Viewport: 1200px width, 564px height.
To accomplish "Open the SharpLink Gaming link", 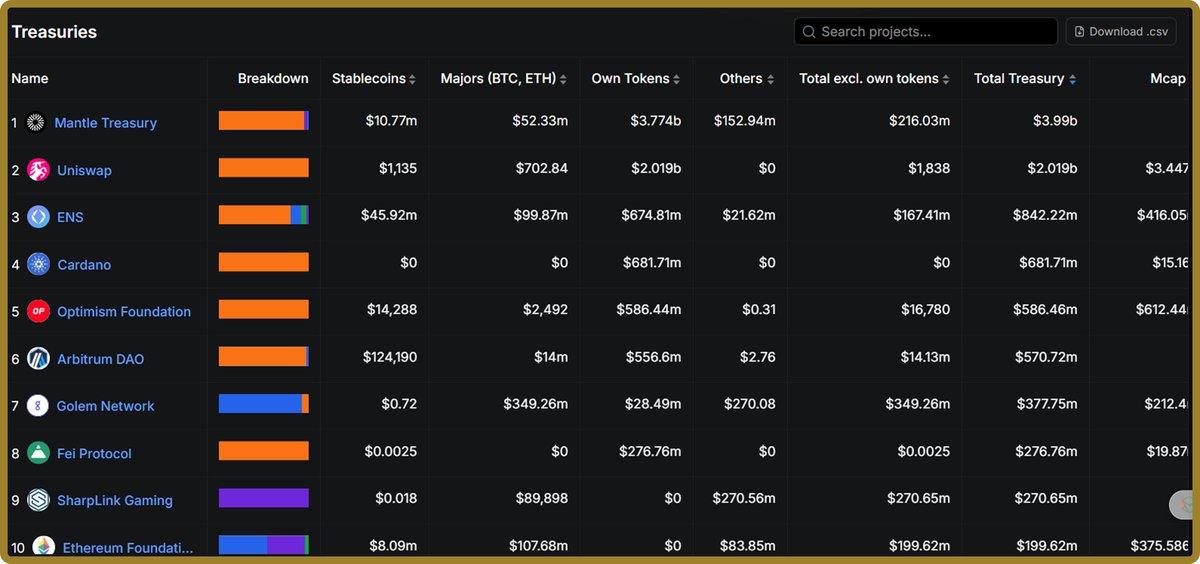I will click(x=115, y=500).
